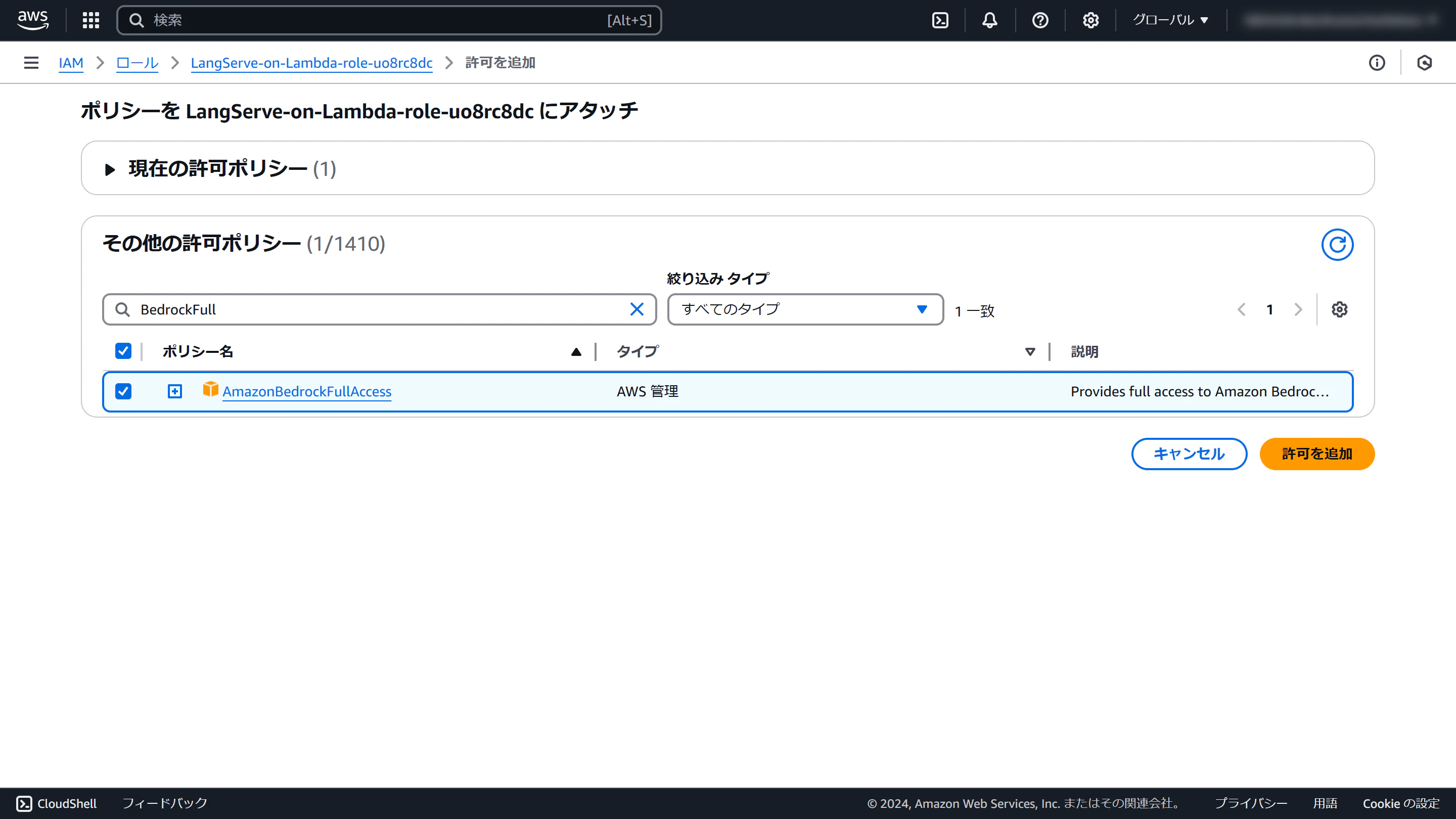Image resolution: width=1456 pixels, height=819 pixels.
Task: Refresh the other permission policies list
Action: tap(1337, 245)
